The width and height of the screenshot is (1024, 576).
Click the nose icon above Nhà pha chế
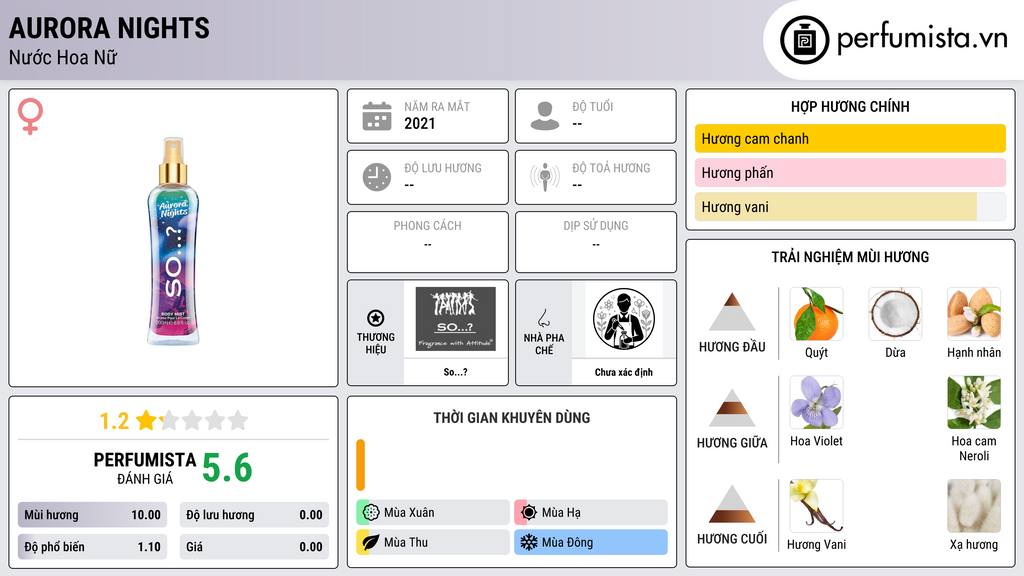(543, 318)
